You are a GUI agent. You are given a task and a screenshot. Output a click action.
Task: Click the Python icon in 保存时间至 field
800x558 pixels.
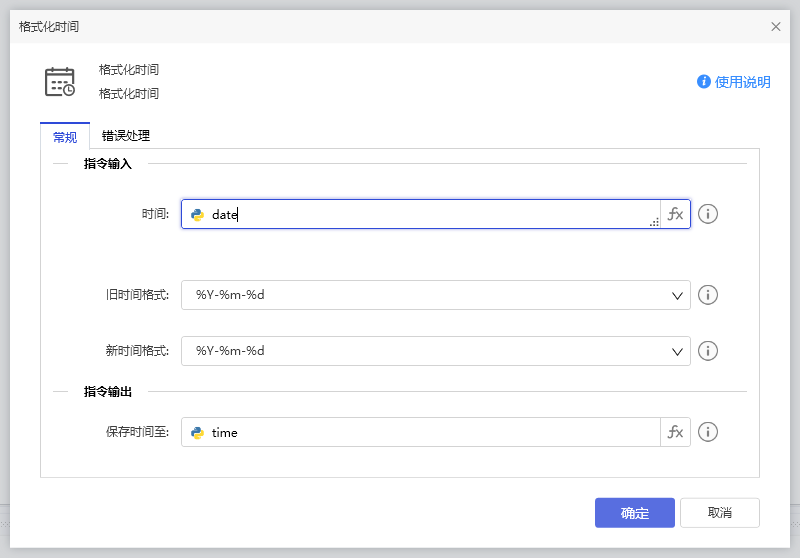click(198, 432)
